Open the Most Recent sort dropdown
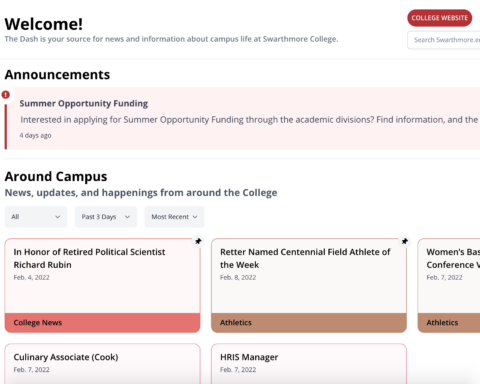 click(174, 217)
